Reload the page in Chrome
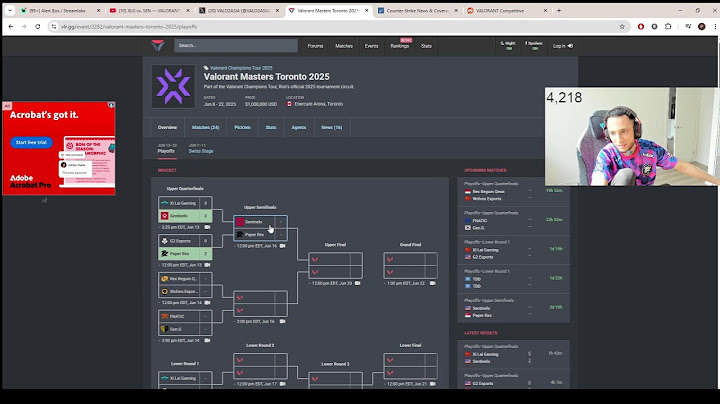720x404 pixels. click(38, 27)
